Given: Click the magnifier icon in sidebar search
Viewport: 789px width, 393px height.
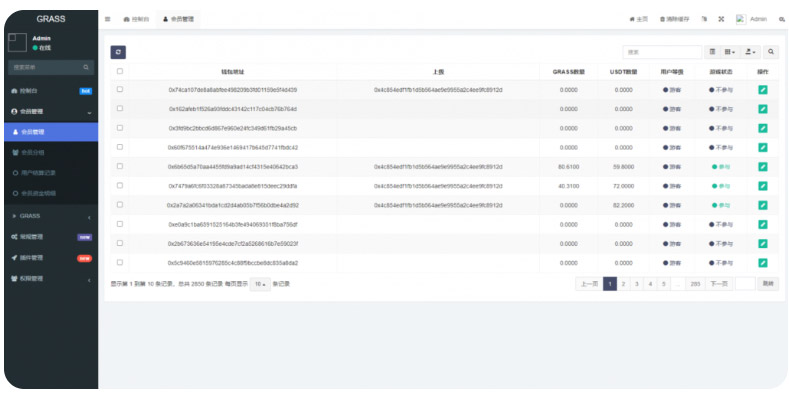Looking at the screenshot, I should (x=86, y=67).
